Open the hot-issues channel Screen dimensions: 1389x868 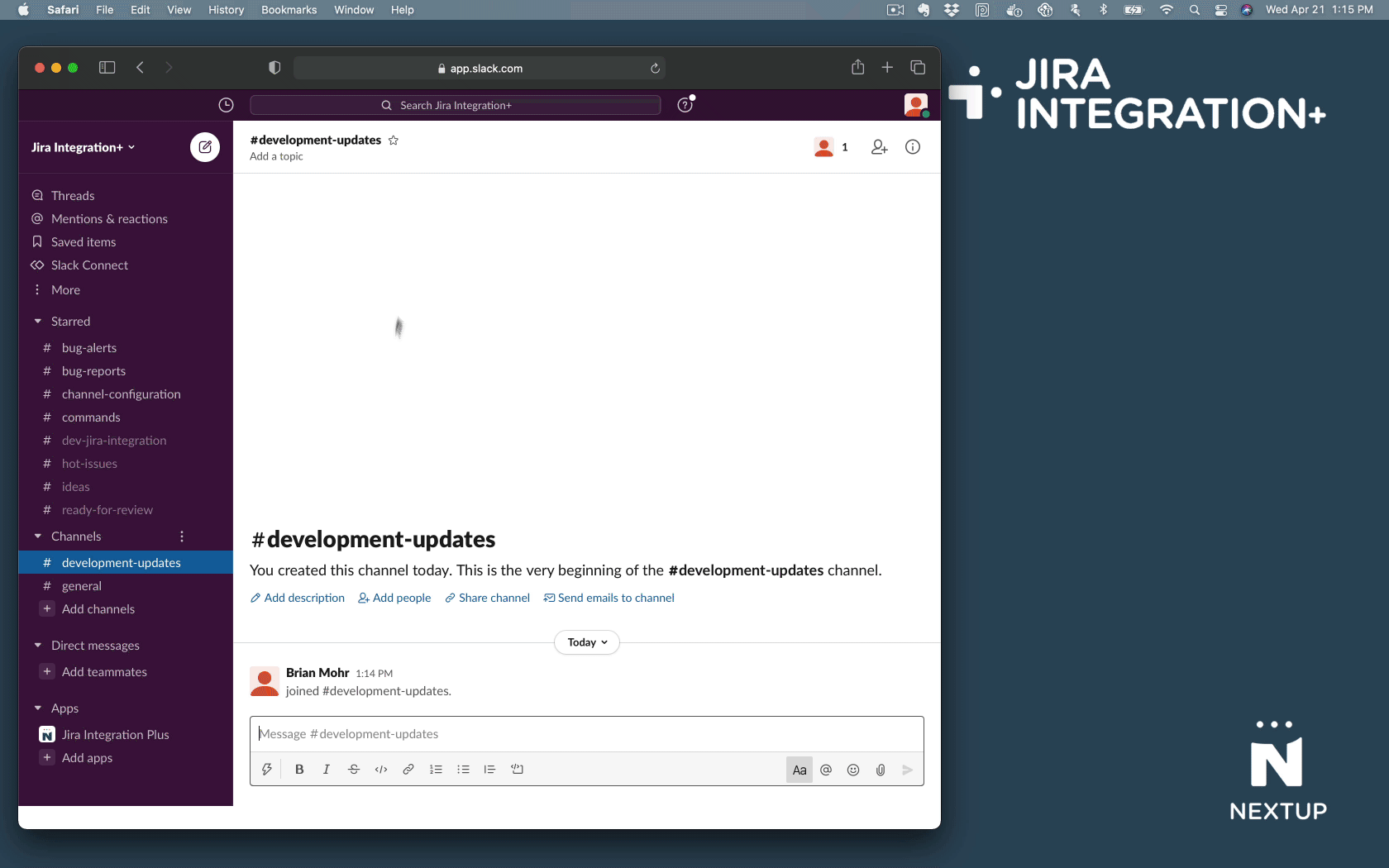click(x=89, y=464)
